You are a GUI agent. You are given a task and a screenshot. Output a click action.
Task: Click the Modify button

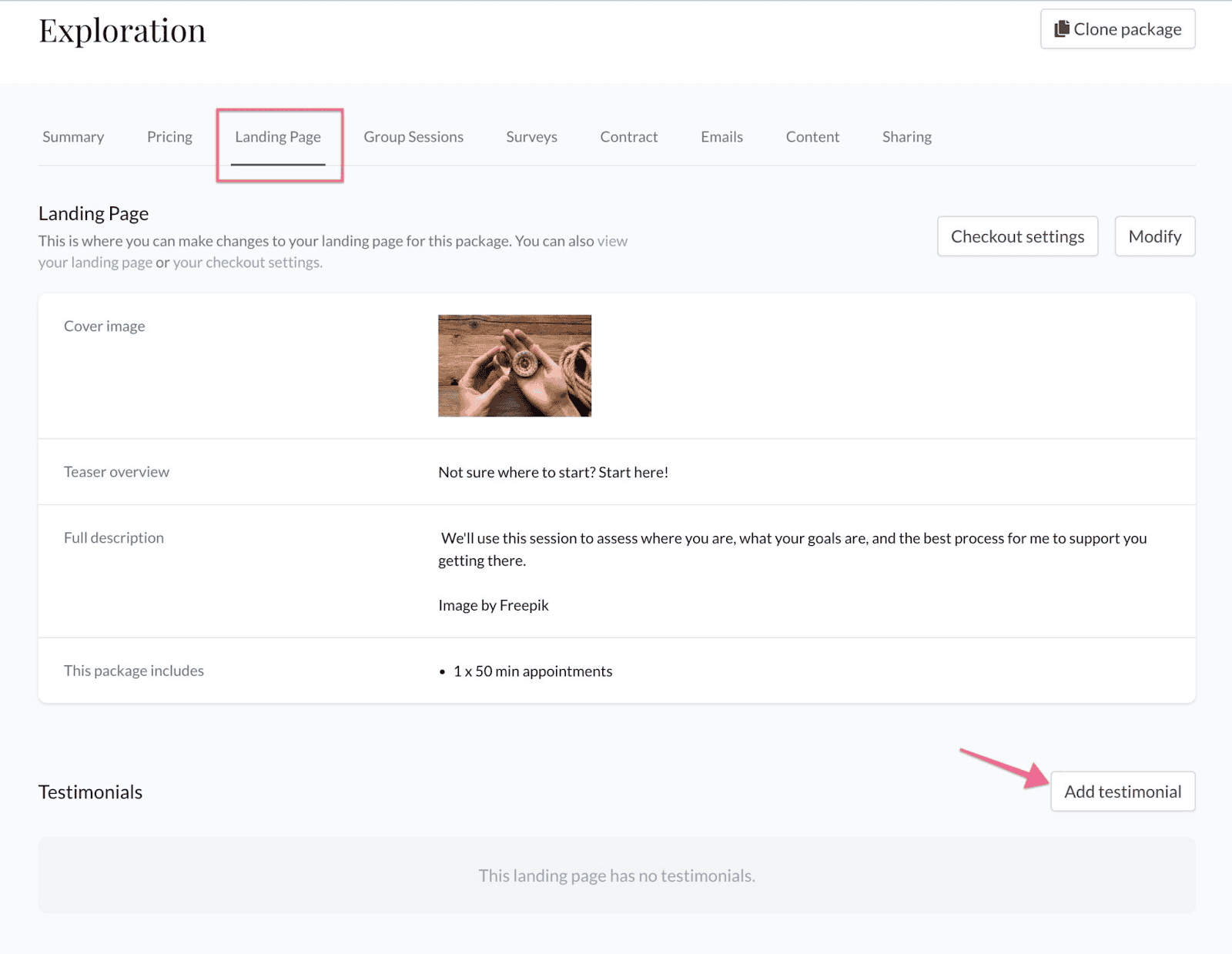pyautogui.click(x=1154, y=236)
